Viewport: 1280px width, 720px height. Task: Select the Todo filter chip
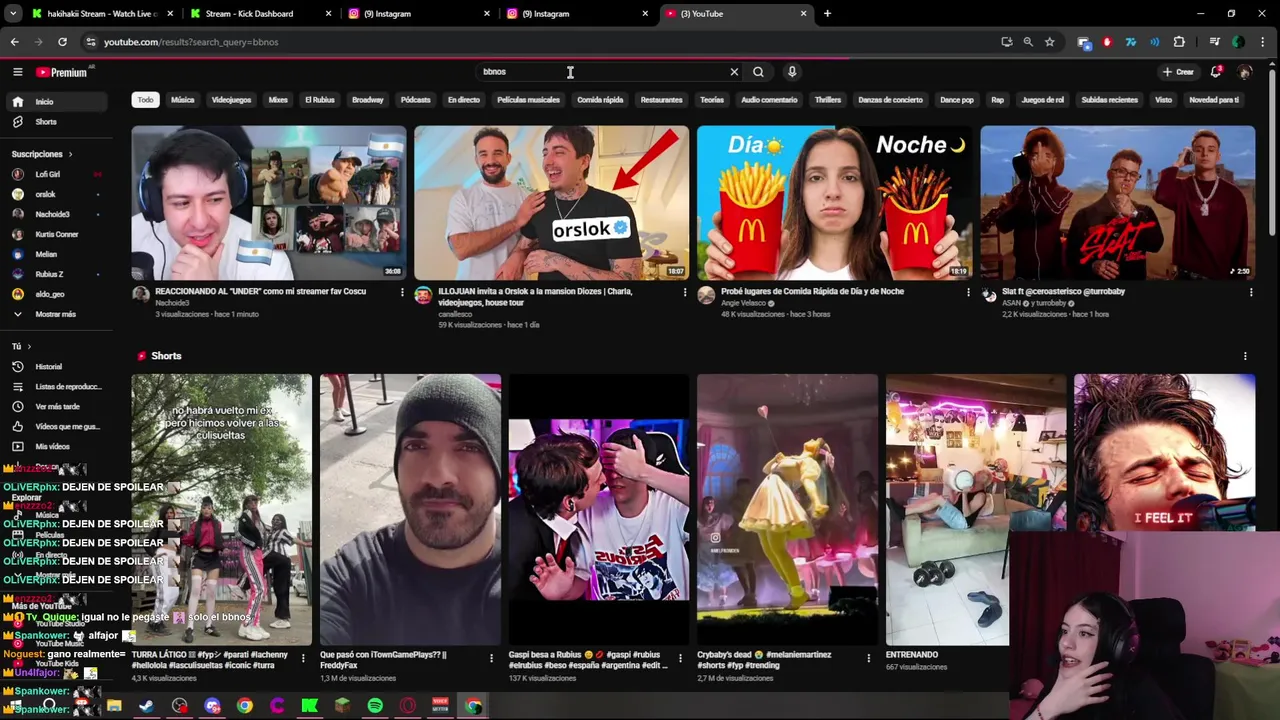pyautogui.click(x=146, y=100)
